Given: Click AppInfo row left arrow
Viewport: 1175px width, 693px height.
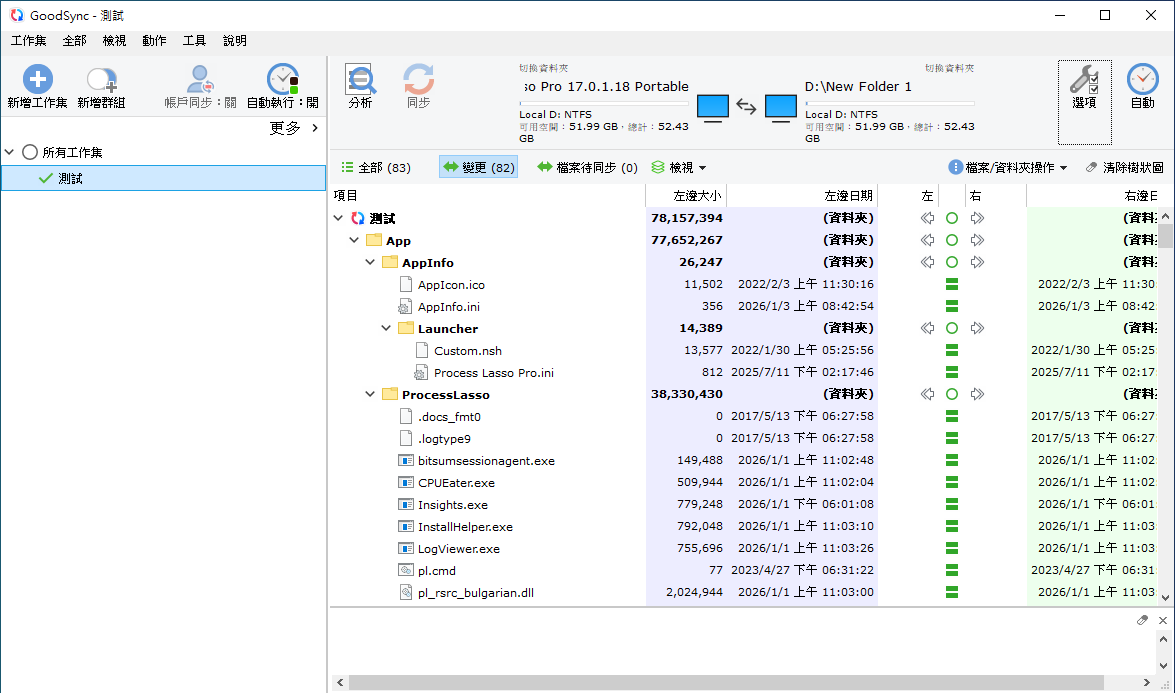Looking at the screenshot, I should pos(928,262).
